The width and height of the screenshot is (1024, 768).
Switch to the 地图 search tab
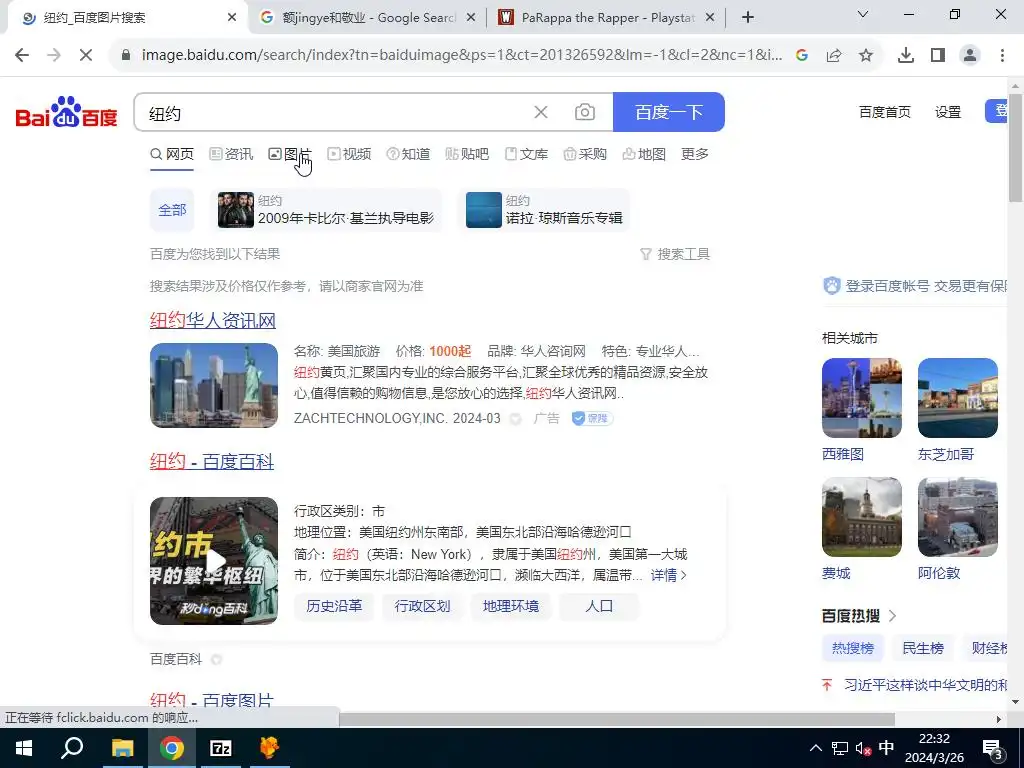tap(644, 154)
